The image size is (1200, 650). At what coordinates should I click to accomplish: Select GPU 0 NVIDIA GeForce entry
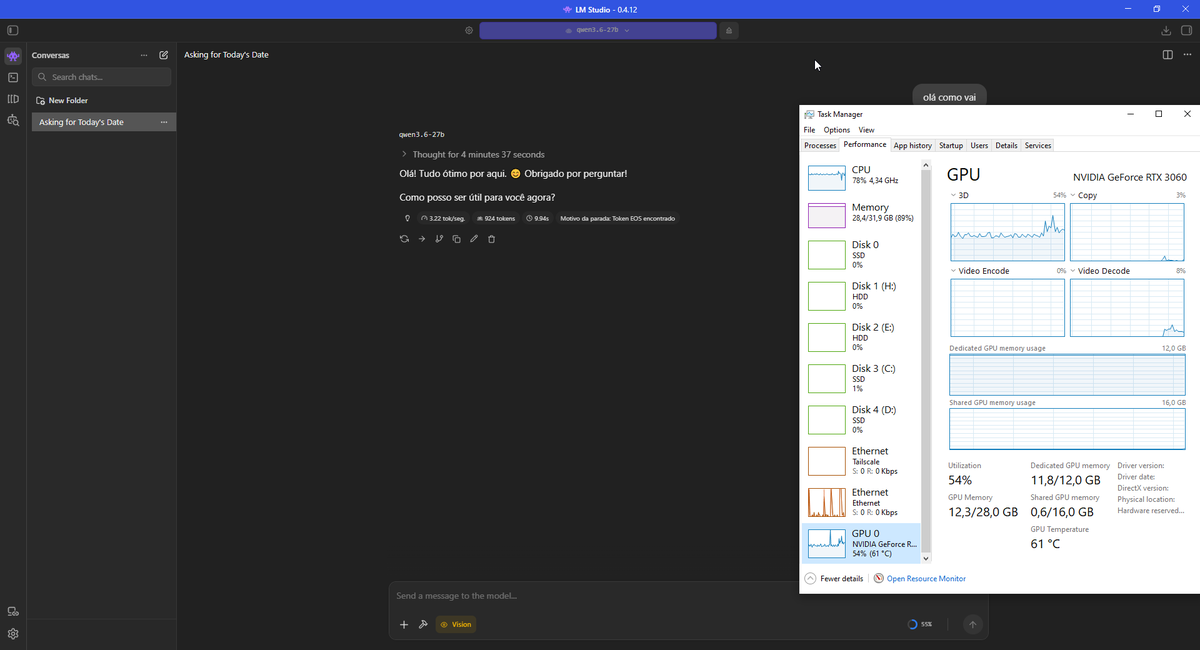pyautogui.click(x=861, y=543)
